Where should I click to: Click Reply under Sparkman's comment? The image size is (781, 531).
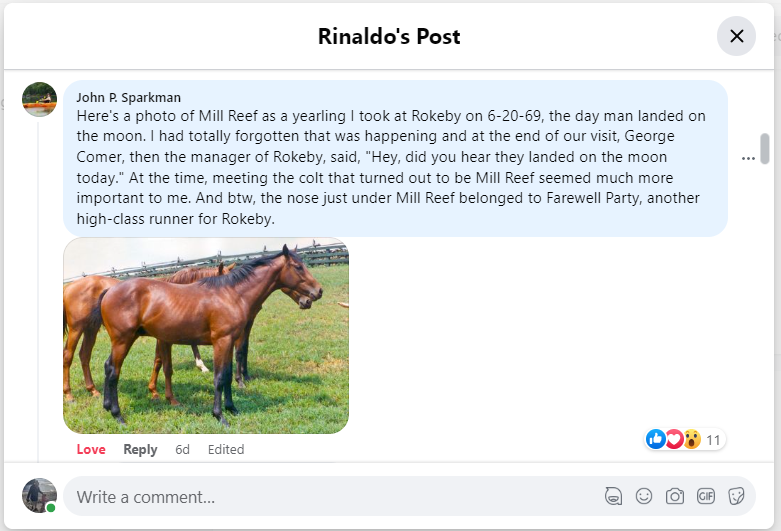140,449
